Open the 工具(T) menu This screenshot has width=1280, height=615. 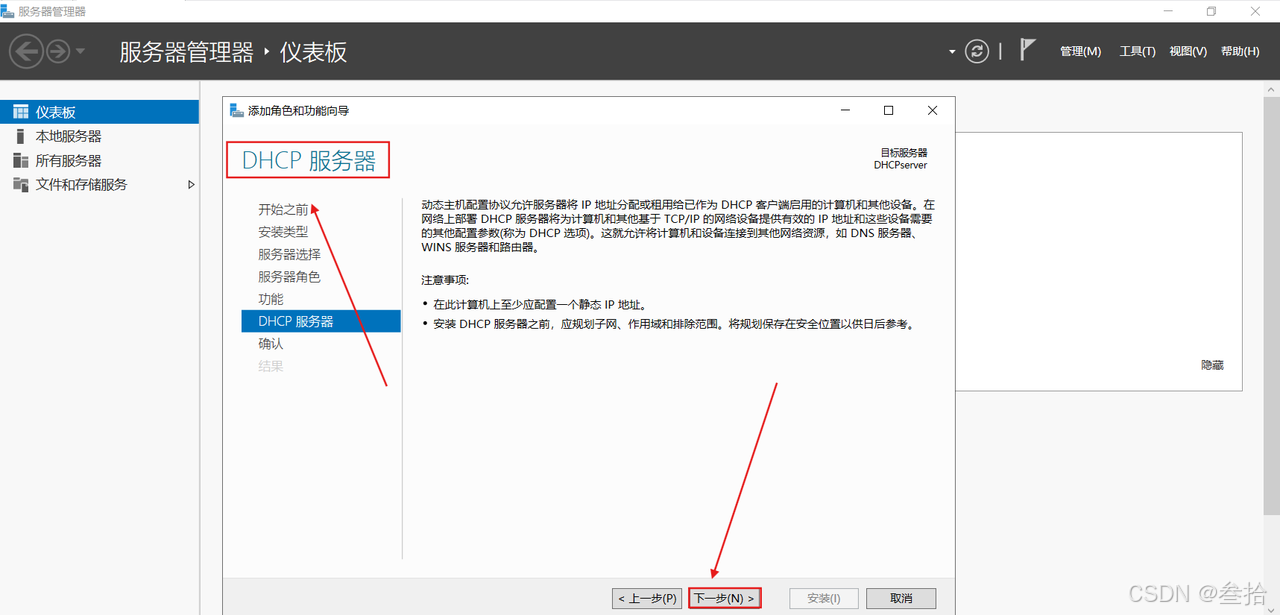pyautogui.click(x=1137, y=51)
